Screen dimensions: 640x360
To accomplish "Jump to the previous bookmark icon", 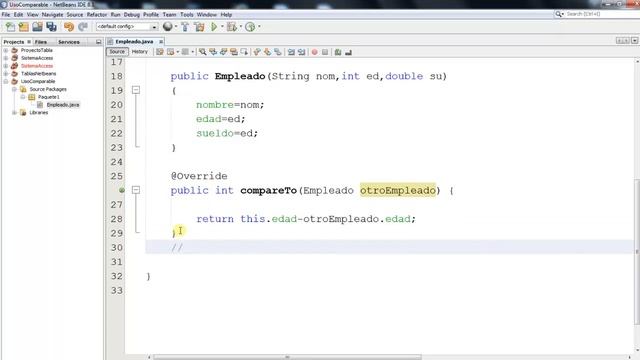I will (257, 52).
